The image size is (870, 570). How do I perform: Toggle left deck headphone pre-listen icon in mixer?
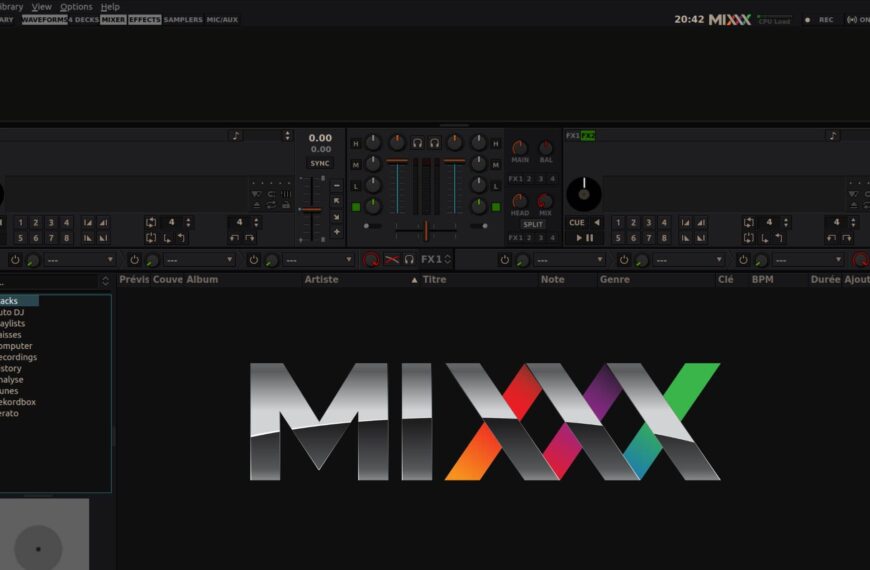click(417, 143)
